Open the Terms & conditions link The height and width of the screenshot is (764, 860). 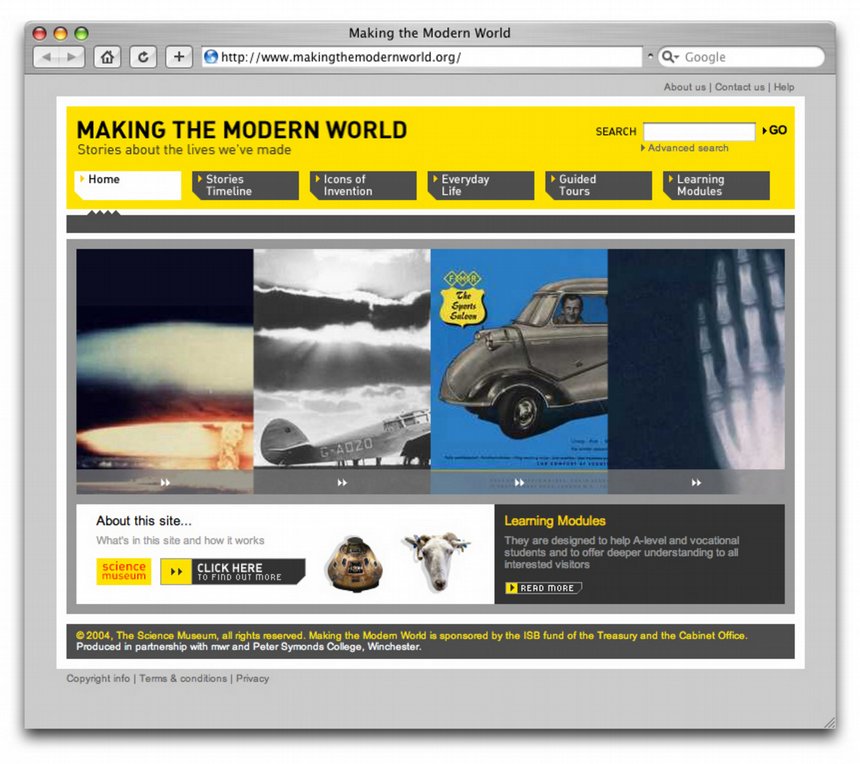tap(183, 678)
